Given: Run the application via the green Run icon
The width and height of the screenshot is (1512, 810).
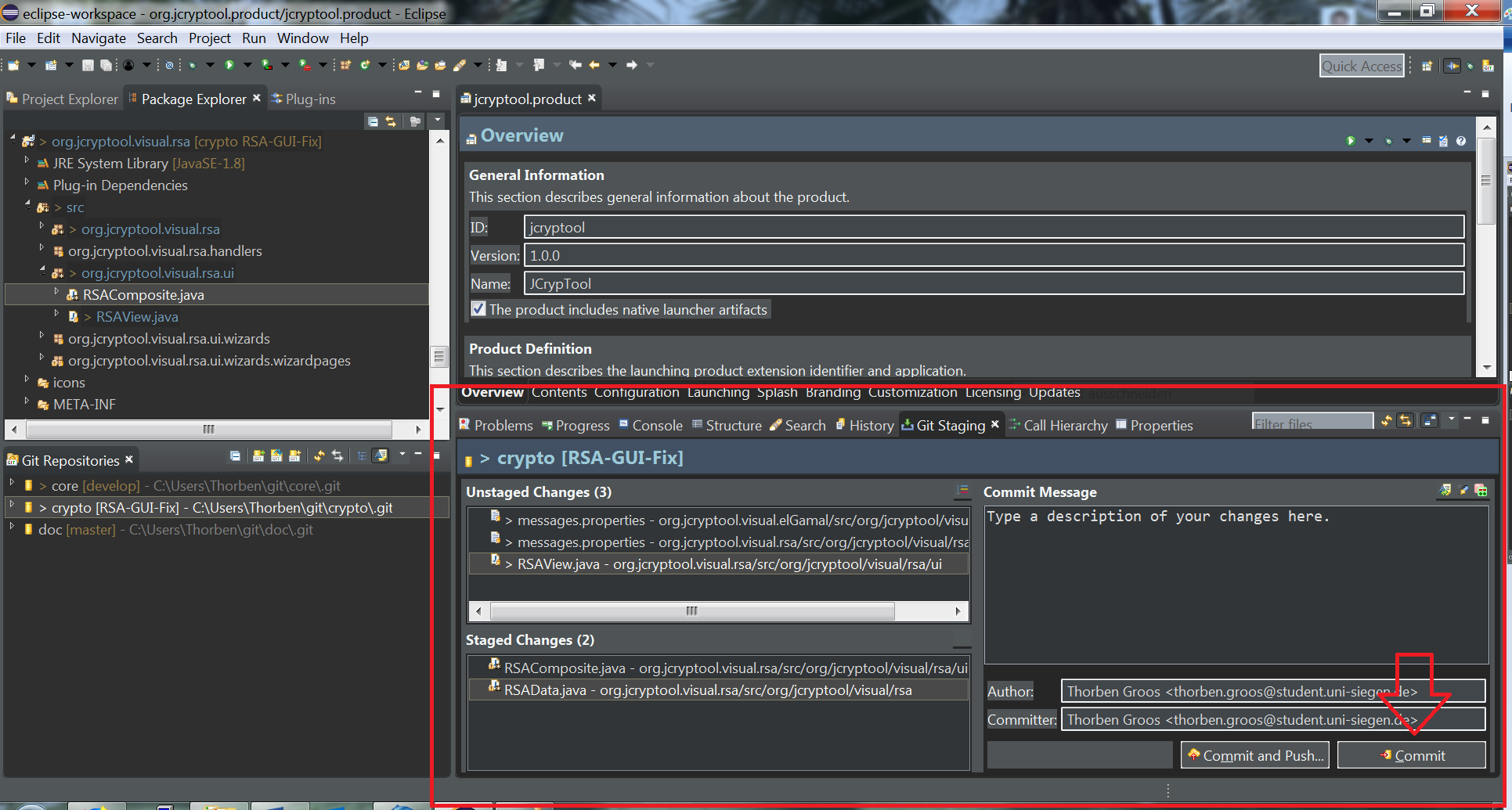Looking at the screenshot, I should pos(229,65).
